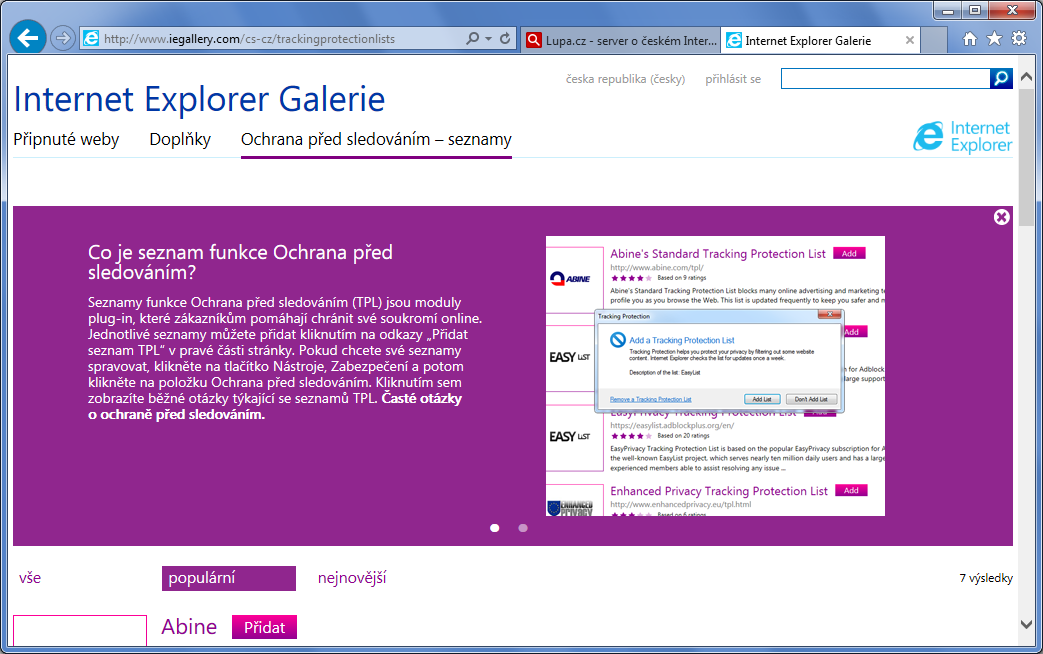This screenshot has height=654, width=1043.
Task: Select the Internet Explorer Galerie tab
Action: pyautogui.click(x=821, y=41)
